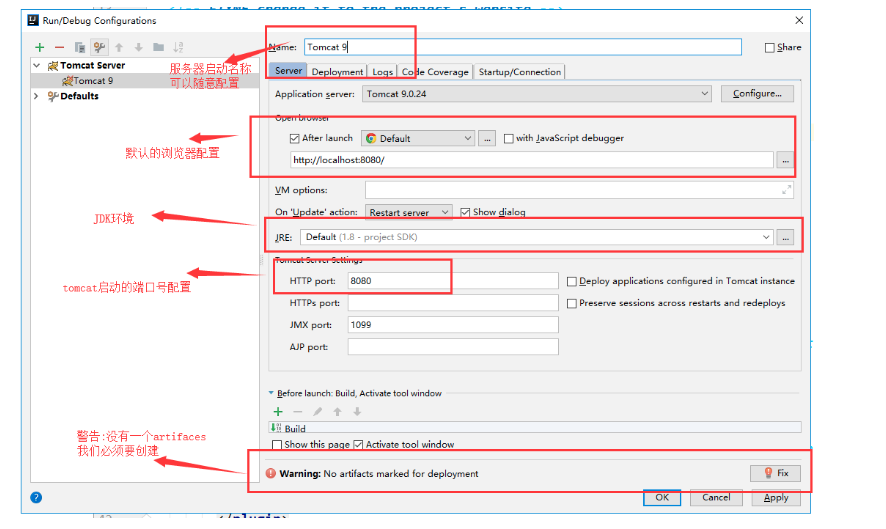
Task: Click the HTTP port field 8080
Action: pos(453,281)
